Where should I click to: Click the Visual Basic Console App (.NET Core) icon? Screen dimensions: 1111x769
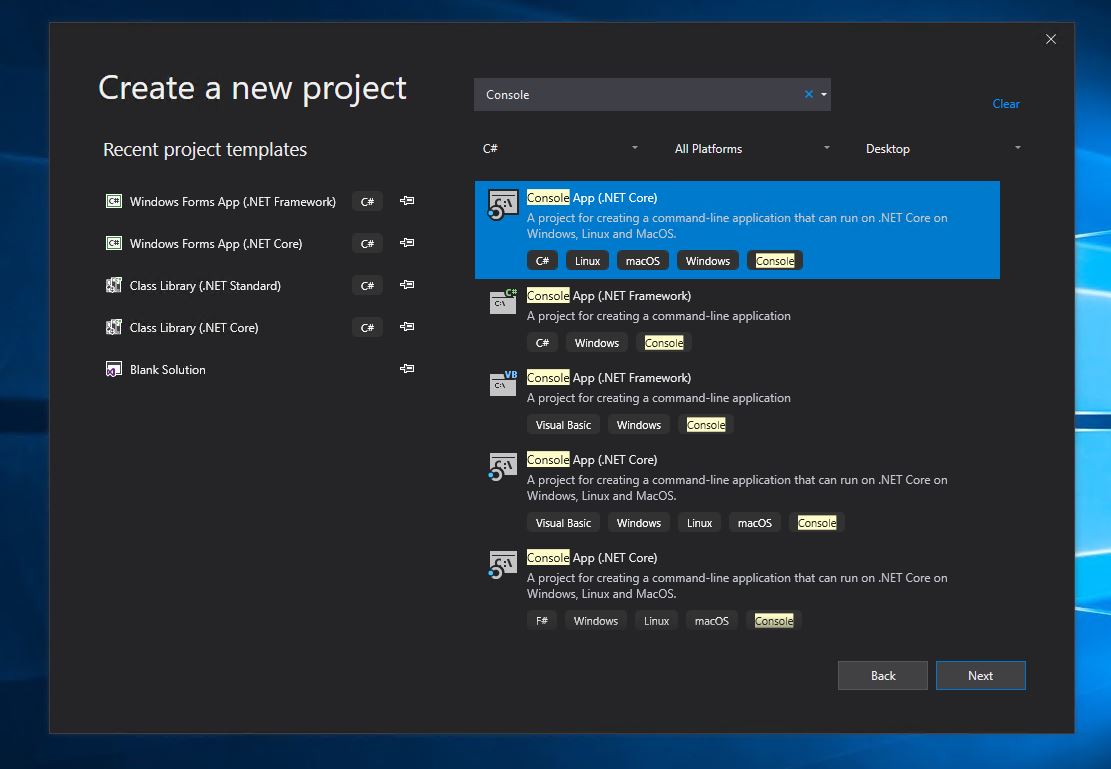pyautogui.click(x=502, y=467)
